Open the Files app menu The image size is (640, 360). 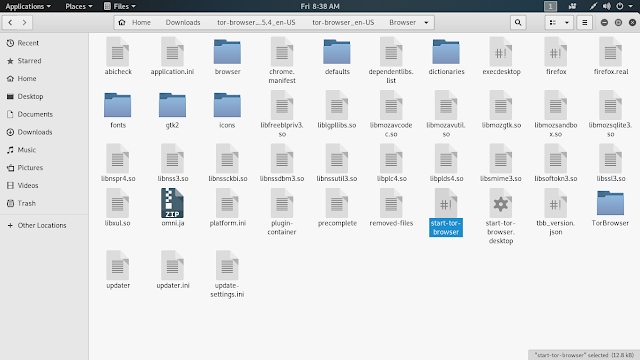120,6
